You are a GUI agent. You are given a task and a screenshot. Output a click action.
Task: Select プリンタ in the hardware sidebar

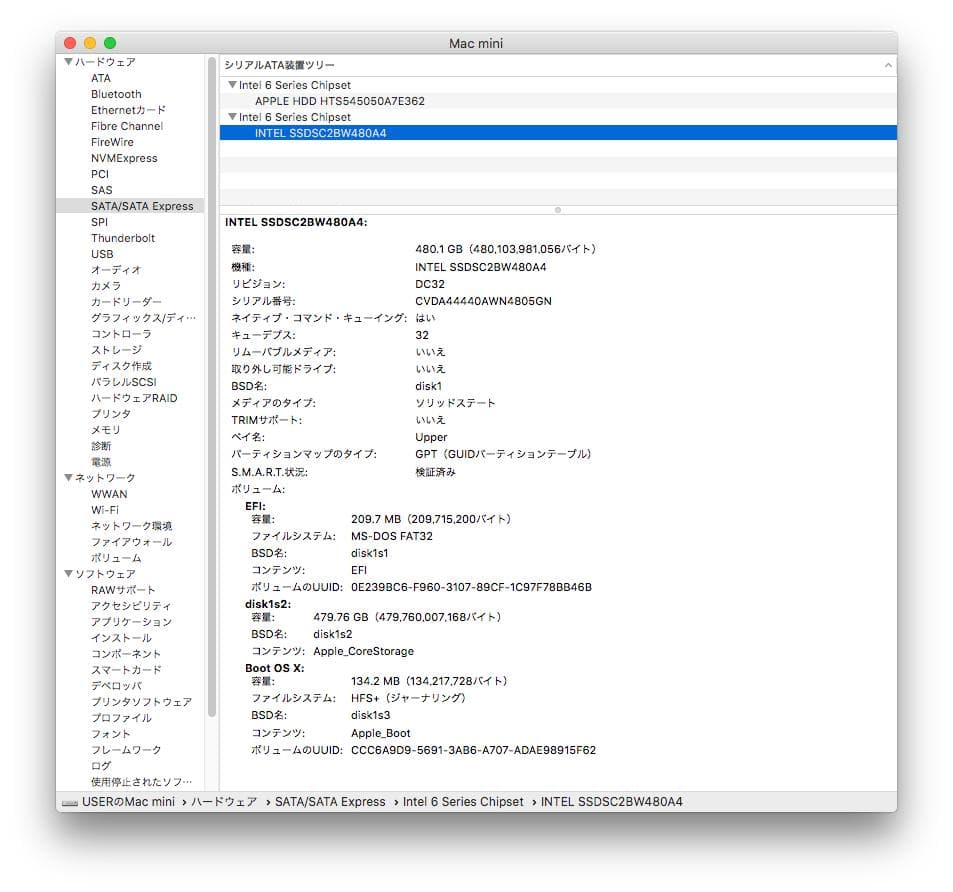(111, 414)
